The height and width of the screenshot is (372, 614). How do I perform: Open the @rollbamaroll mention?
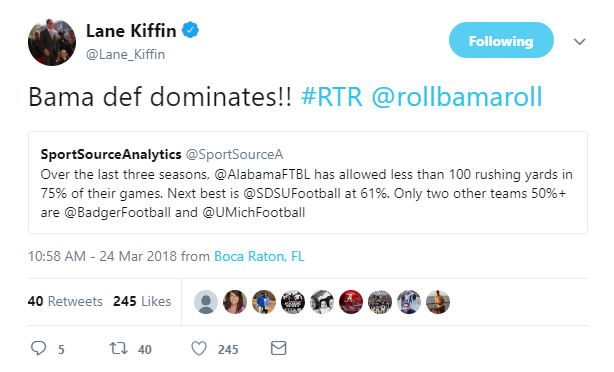coord(457,96)
